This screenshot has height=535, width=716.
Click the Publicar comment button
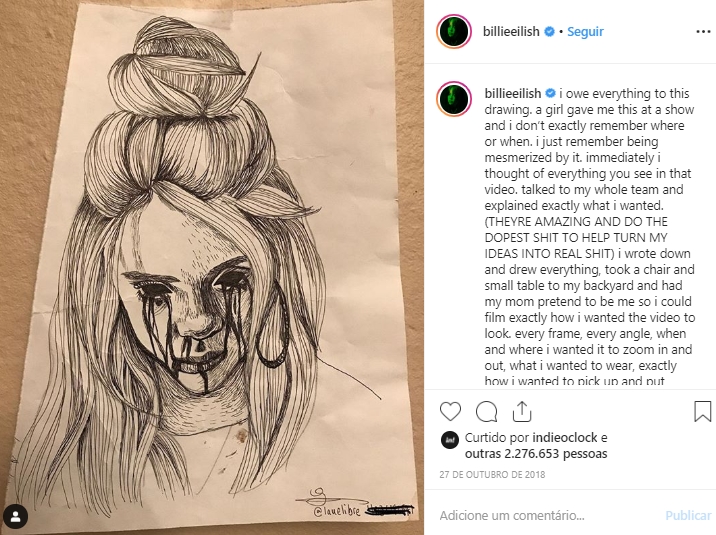coord(688,516)
